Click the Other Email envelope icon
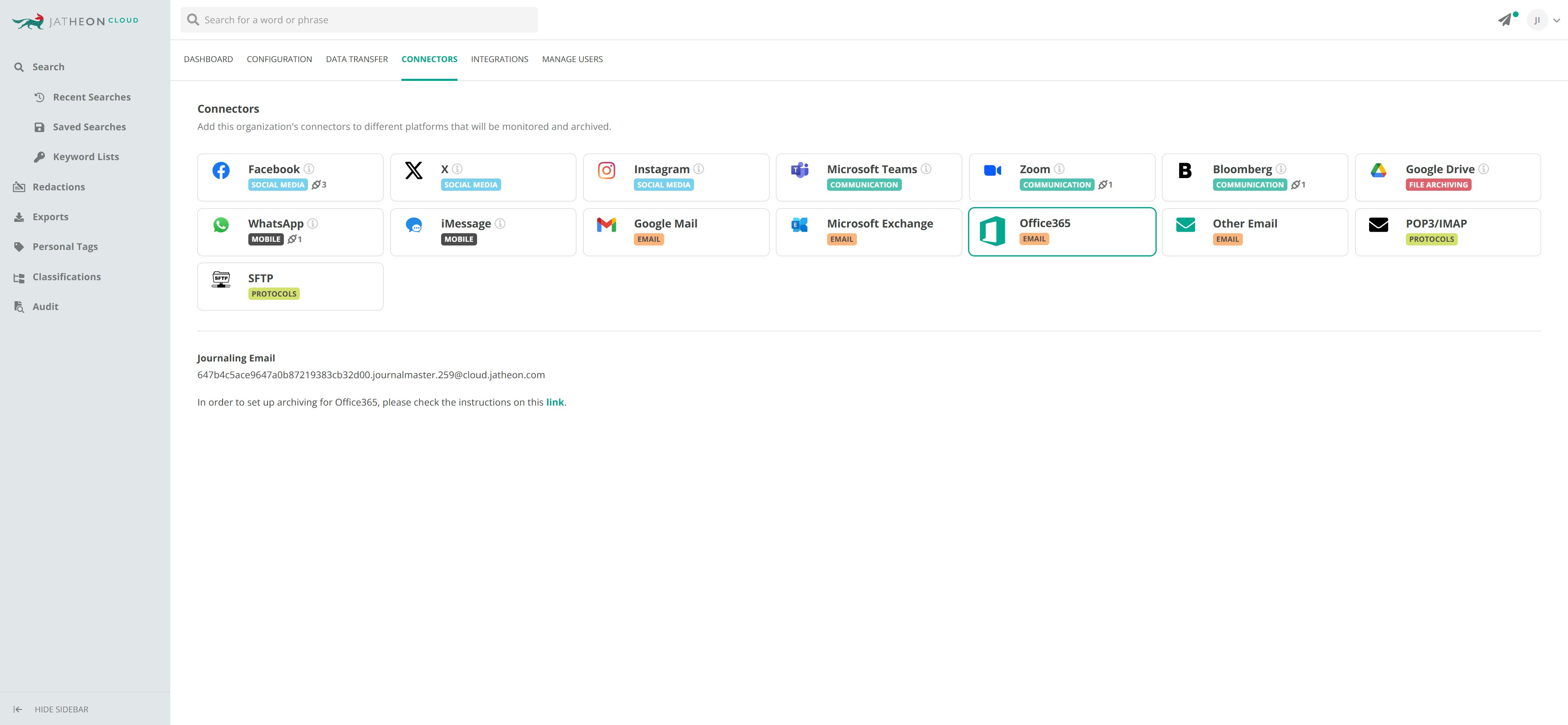 coord(1186,225)
